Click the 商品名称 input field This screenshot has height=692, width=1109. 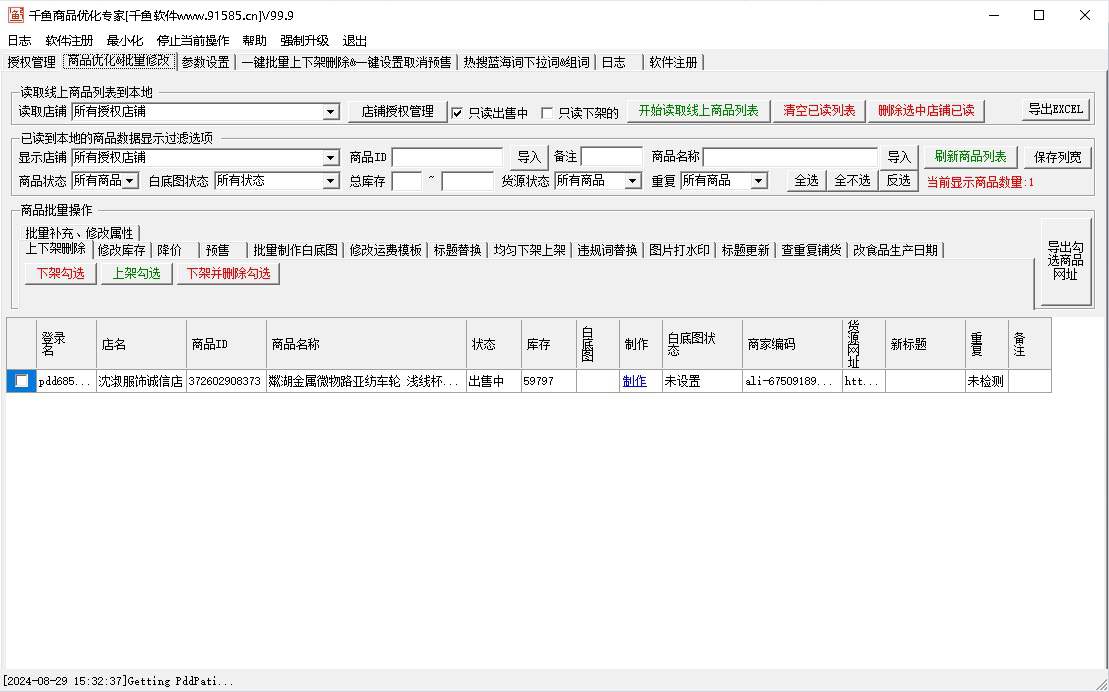(789, 157)
